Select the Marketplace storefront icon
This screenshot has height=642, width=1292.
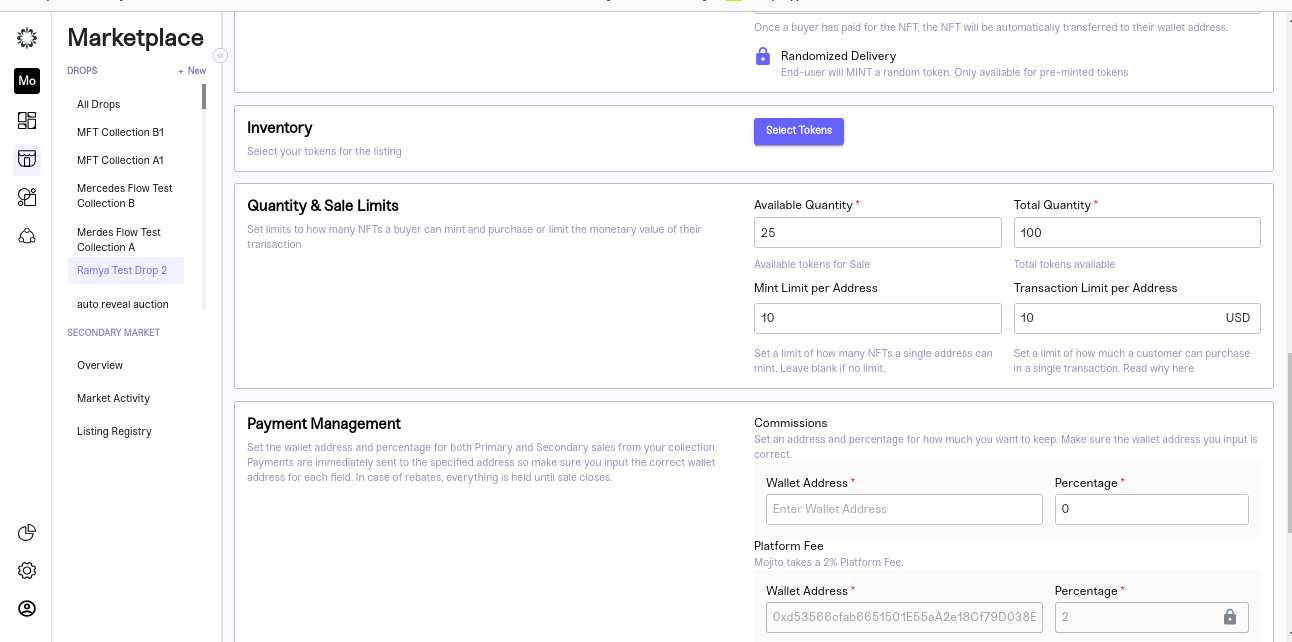point(27,159)
